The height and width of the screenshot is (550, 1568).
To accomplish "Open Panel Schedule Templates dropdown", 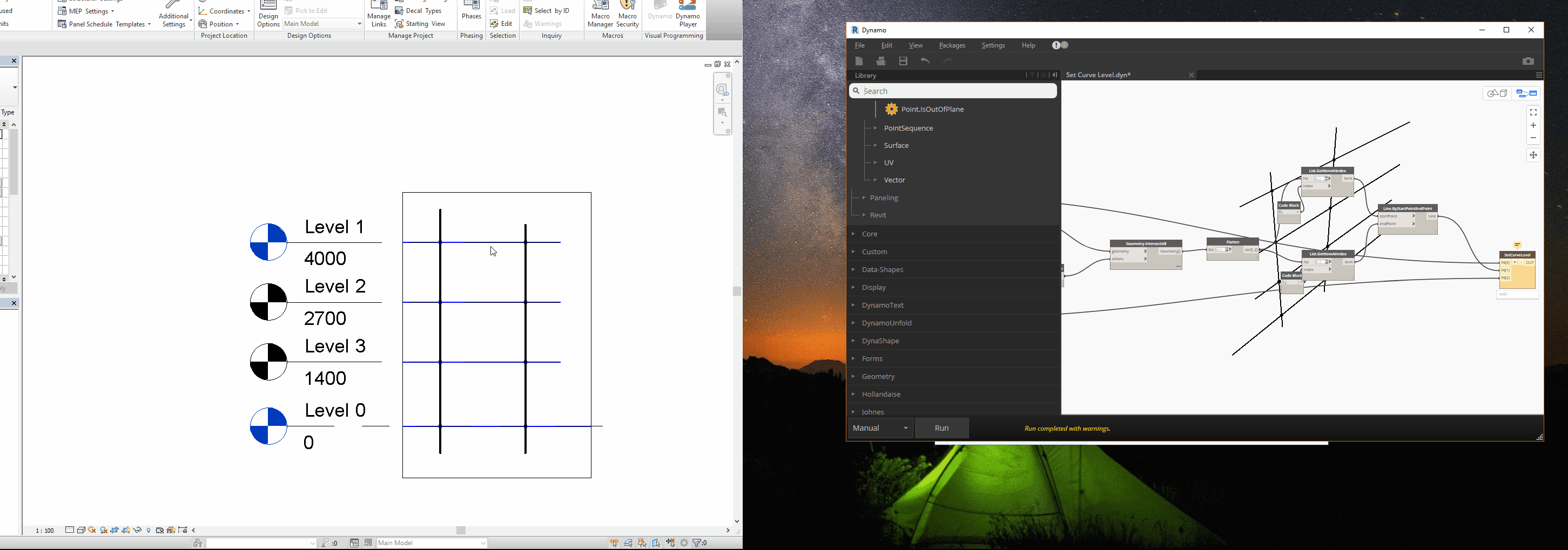I will pos(104,24).
